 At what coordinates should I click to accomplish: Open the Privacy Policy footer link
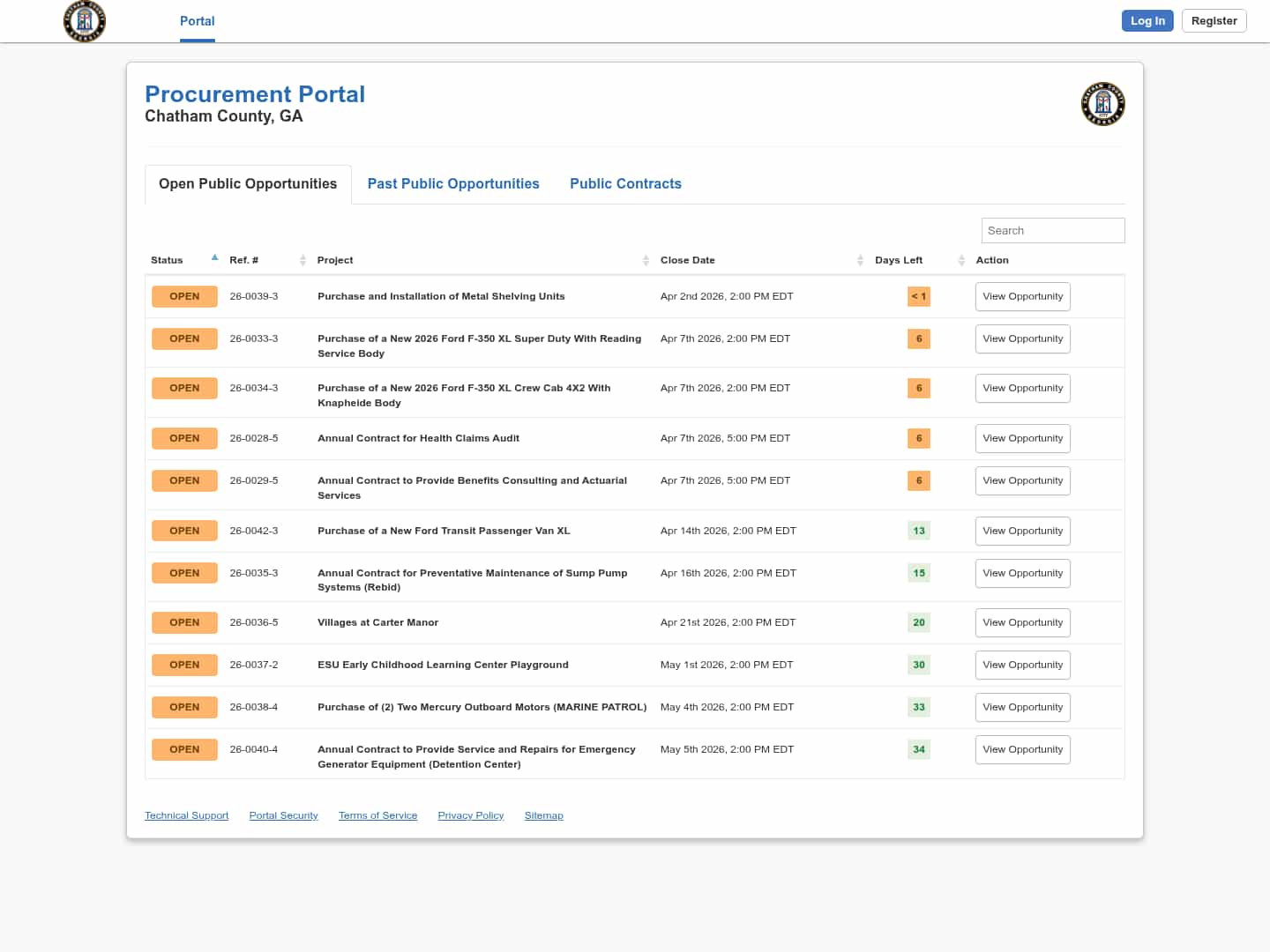[x=470, y=815]
